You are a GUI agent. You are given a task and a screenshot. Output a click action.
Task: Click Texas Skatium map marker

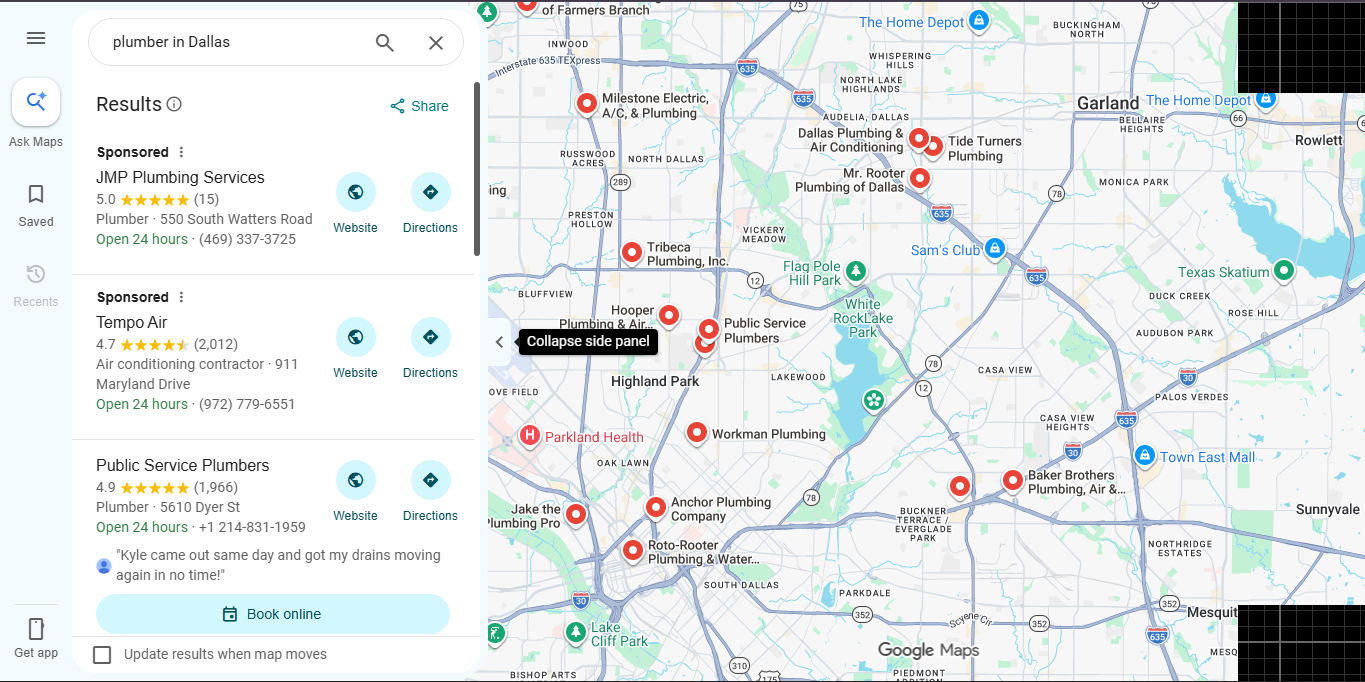tap(1284, 270)
